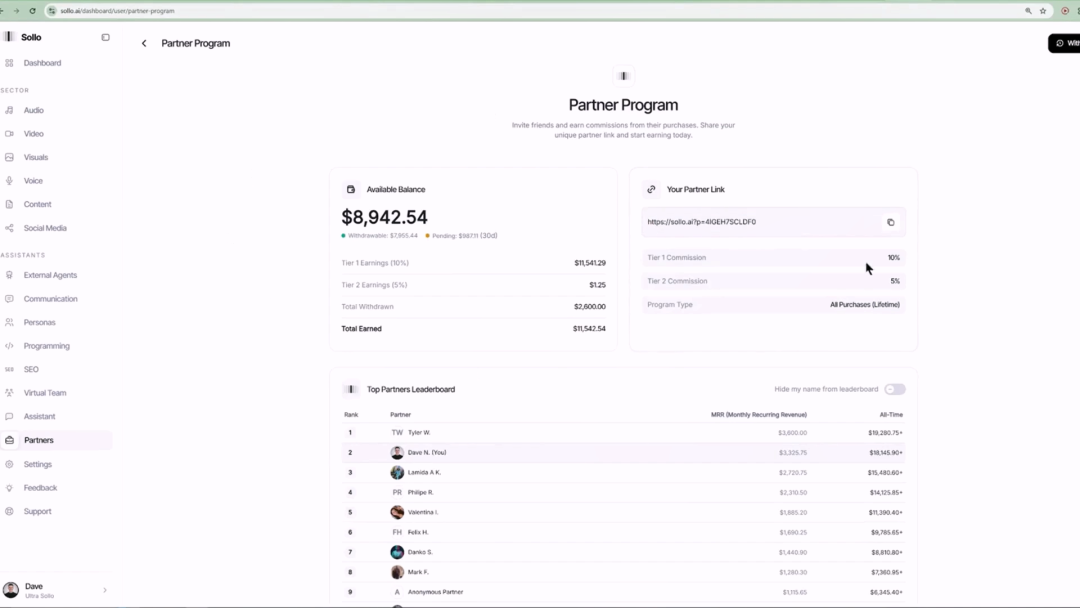
Task: Click the Video camera icon in the sidebar
Action: click(10, 134)
